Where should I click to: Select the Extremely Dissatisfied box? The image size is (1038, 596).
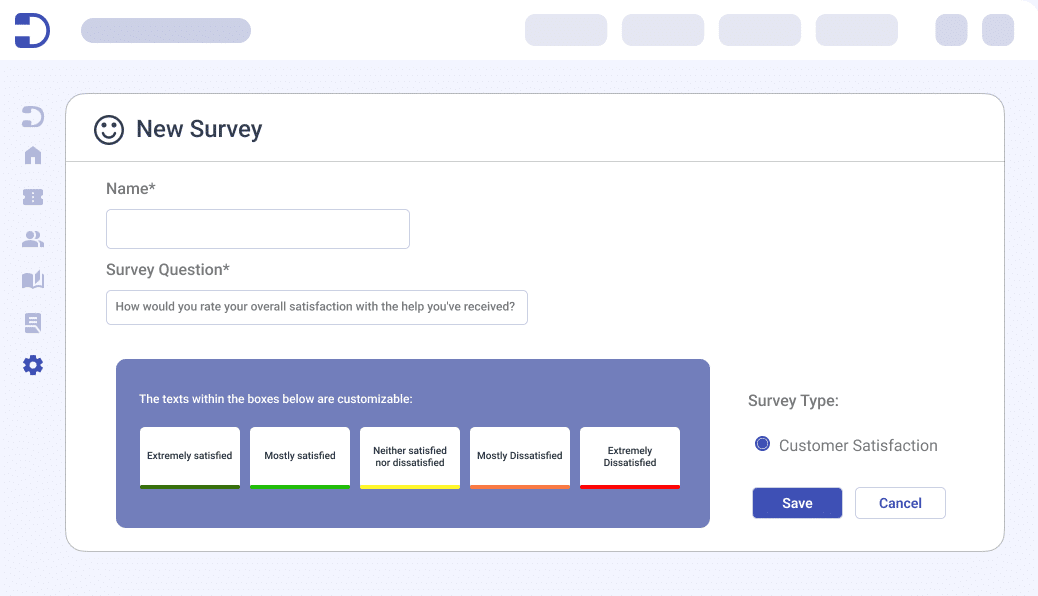coord(630,457)
